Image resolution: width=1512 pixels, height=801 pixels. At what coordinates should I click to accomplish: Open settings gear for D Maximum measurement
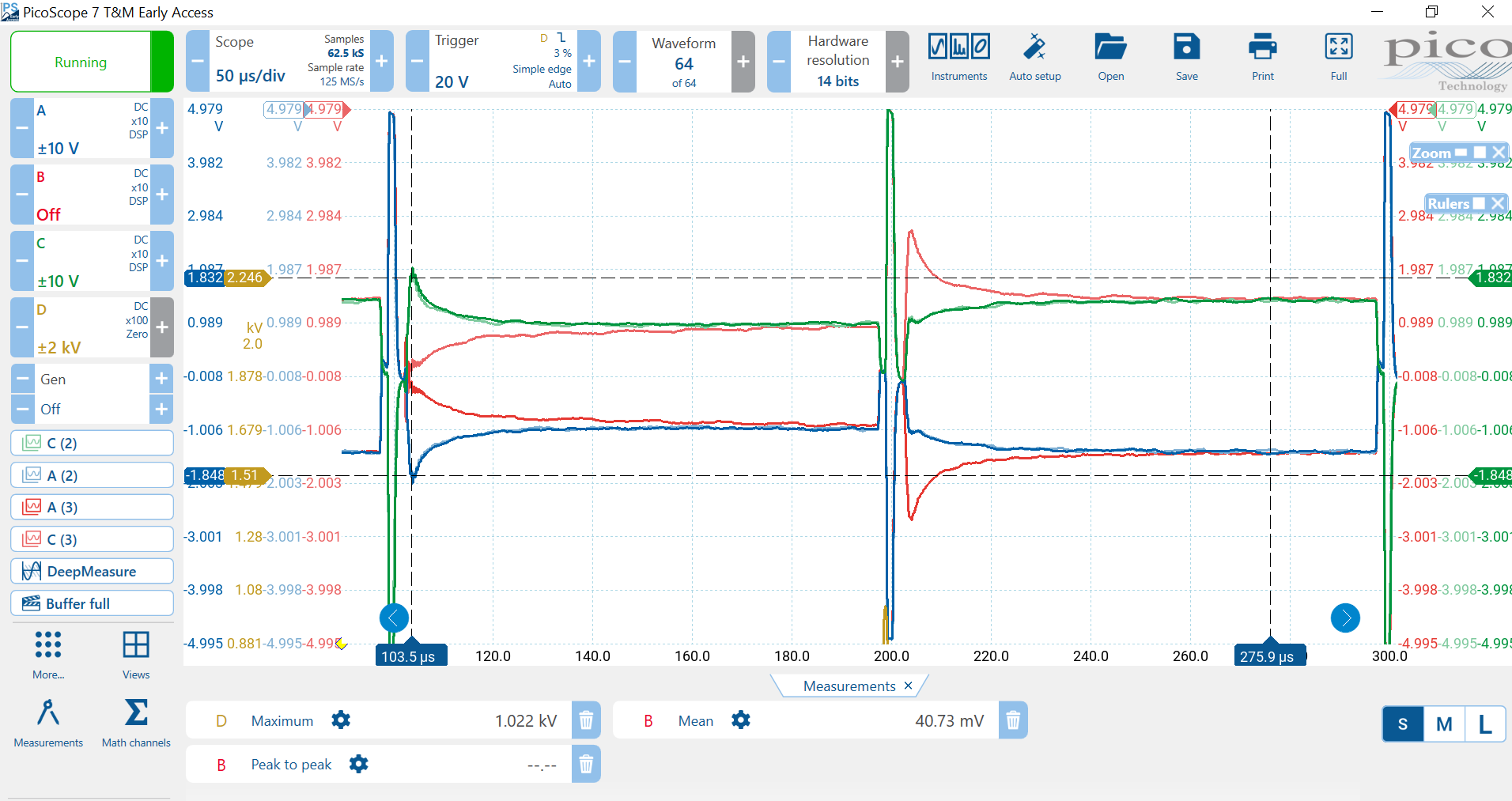click(x=341, y=720)
